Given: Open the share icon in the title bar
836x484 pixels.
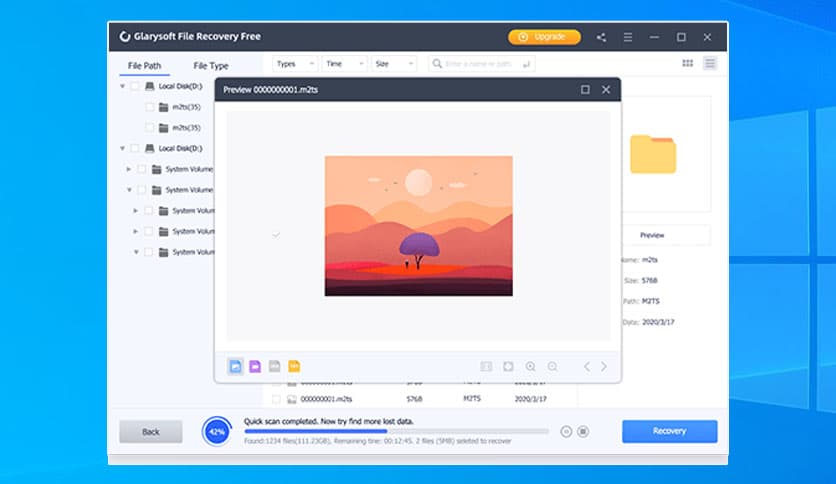Looking at the screenshot, I should (x=601, y=37).
